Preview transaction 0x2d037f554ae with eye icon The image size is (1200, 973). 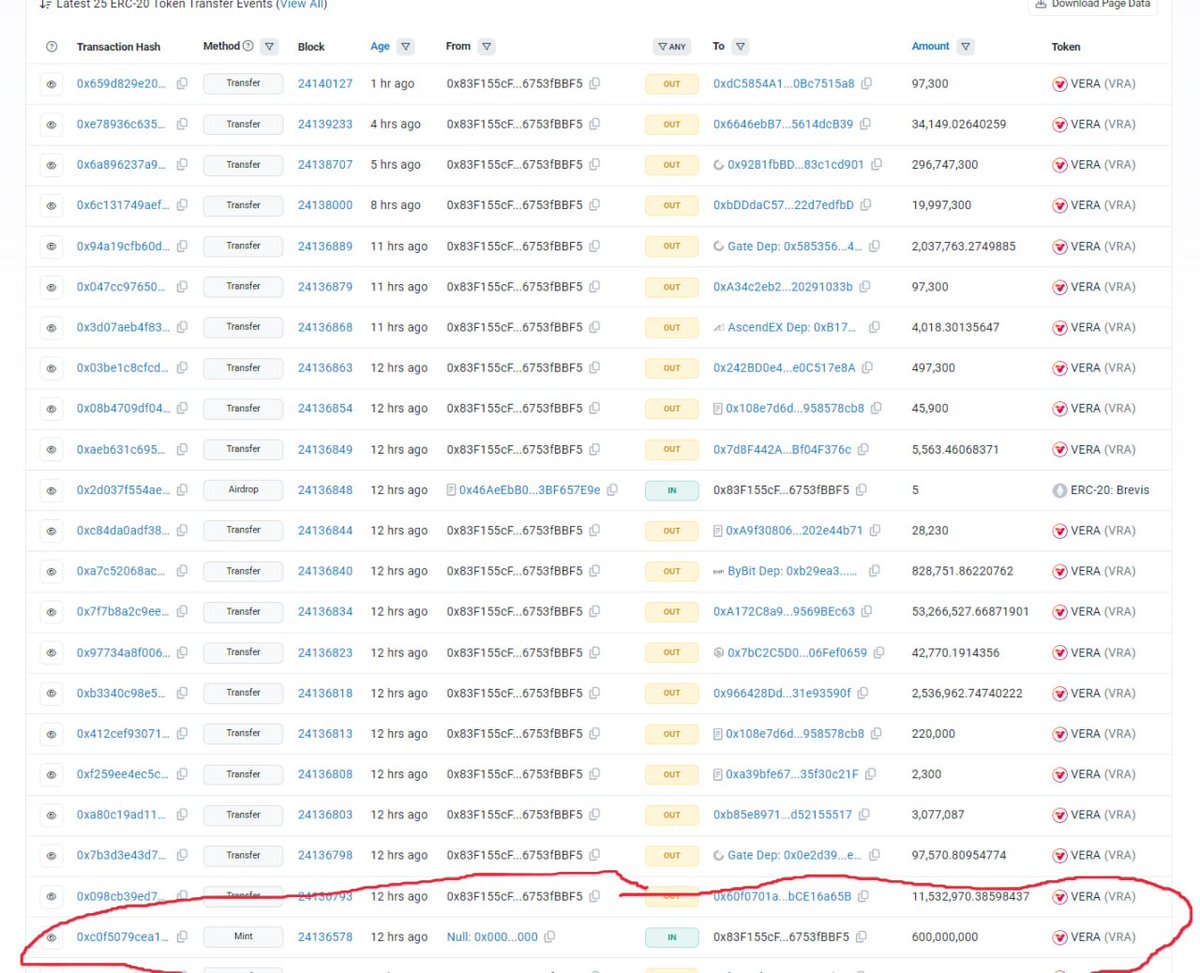coord(51,490)
